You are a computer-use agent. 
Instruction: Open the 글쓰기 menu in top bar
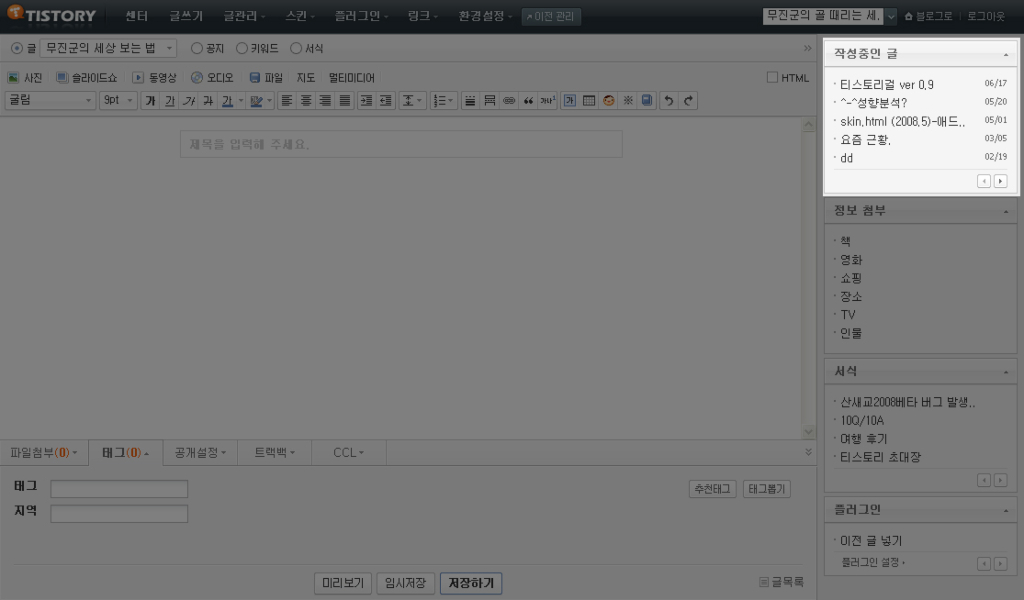(x=186, y=16)
